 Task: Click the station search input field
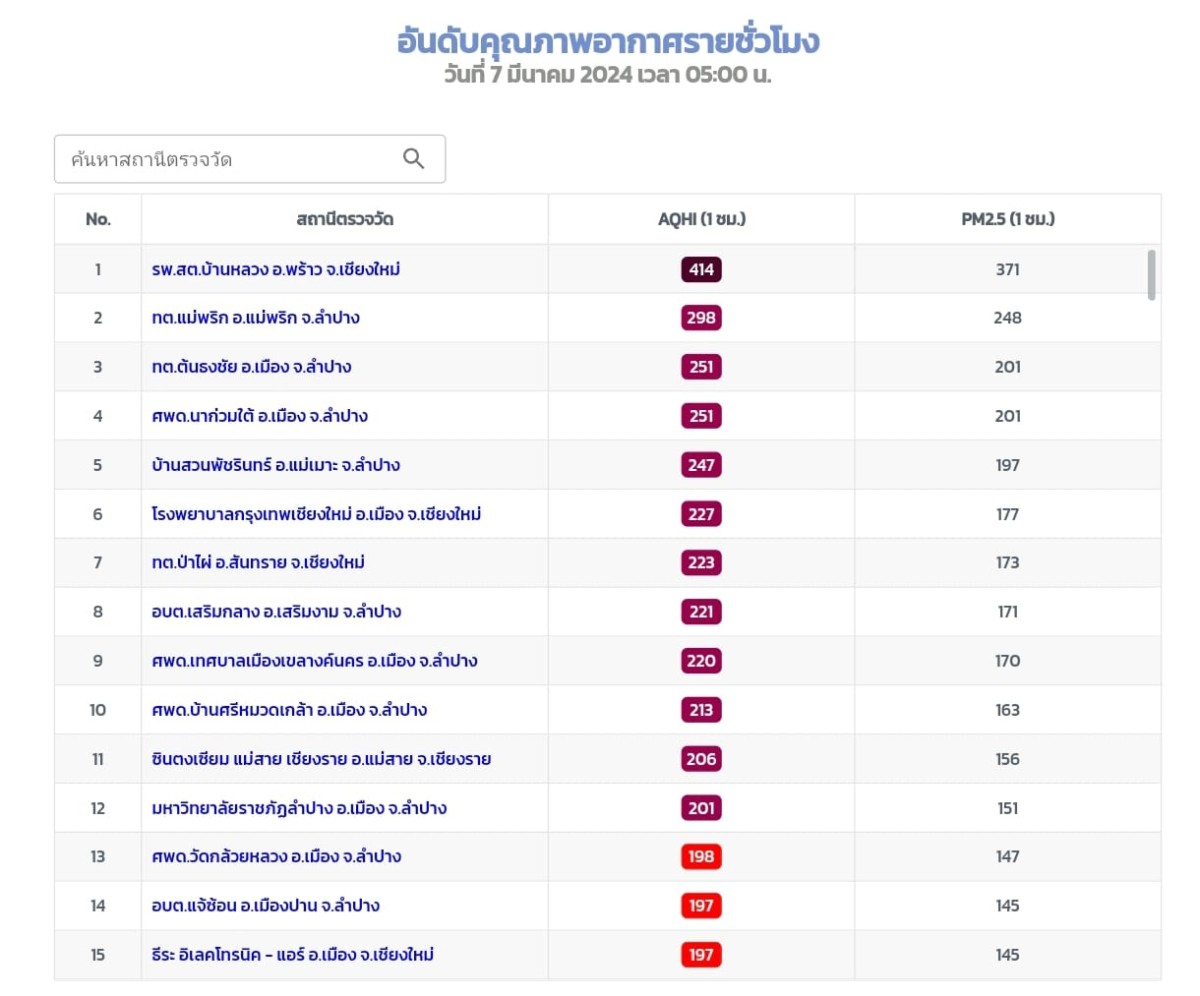(x=230, y=159)
